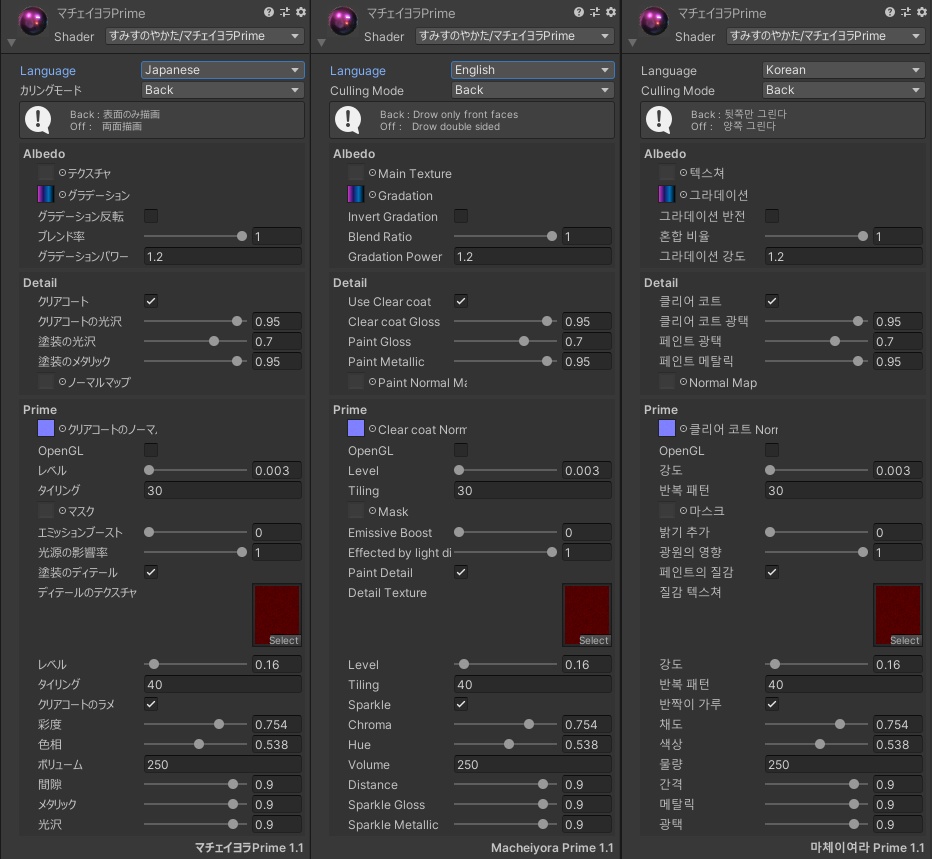Click picker circle beside Gradation in English panel
The width and height of the screenshot is (932, 859).
[372, 194]
